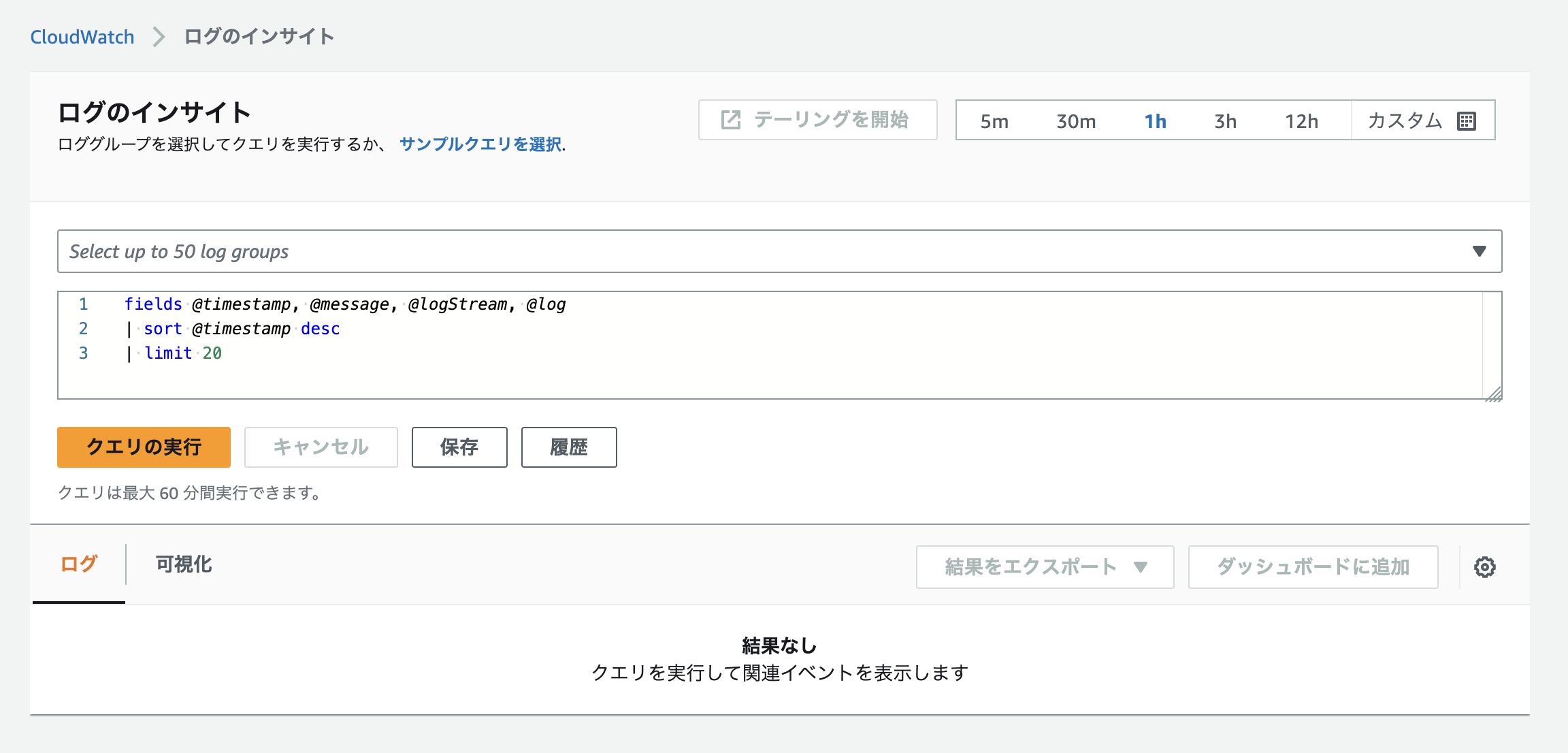
Task: Click the 結果なし message
Action: (x=779, y=645)
